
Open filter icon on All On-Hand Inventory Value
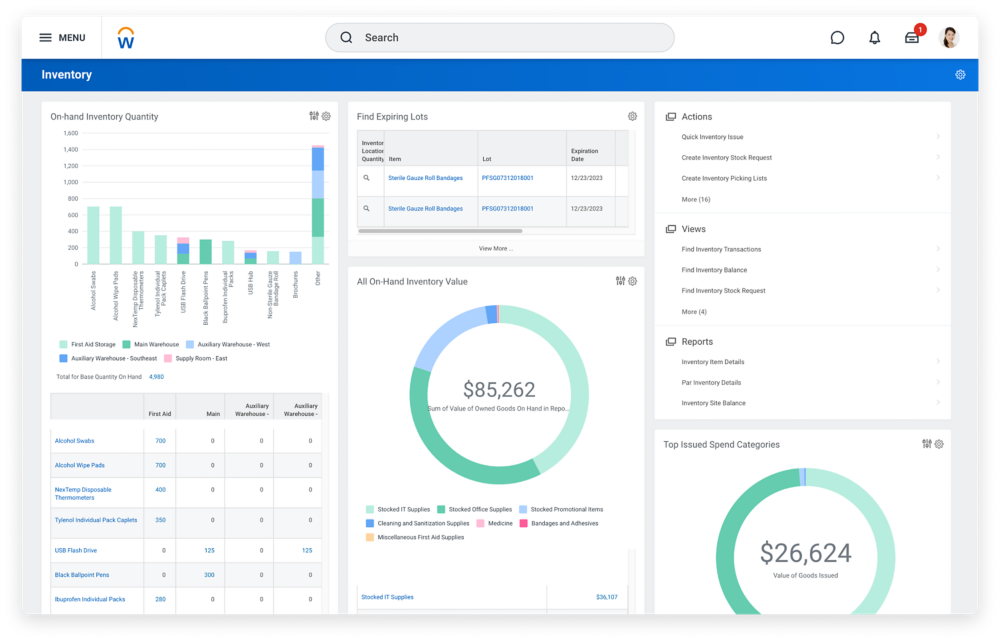coord(618,281)
